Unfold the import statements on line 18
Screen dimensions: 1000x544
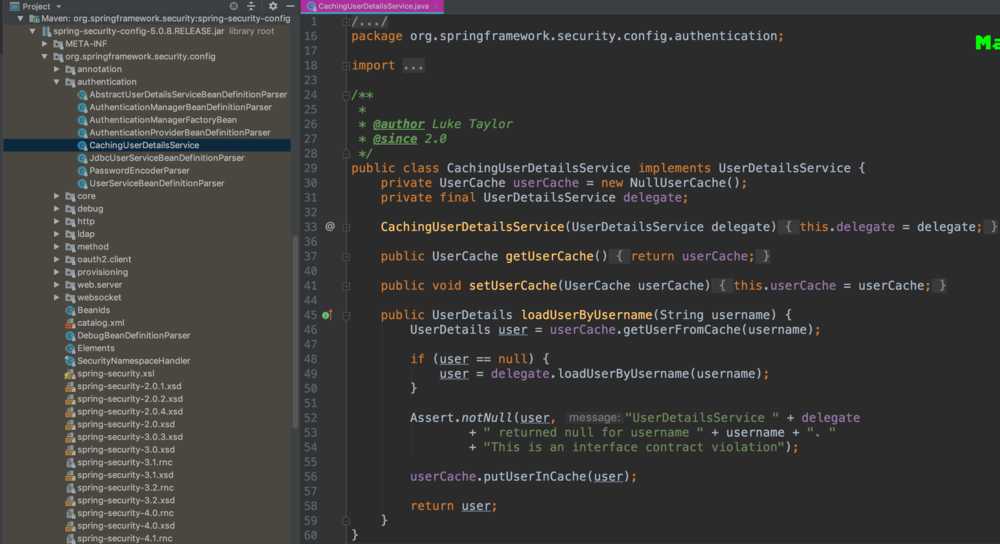point(345,66)
